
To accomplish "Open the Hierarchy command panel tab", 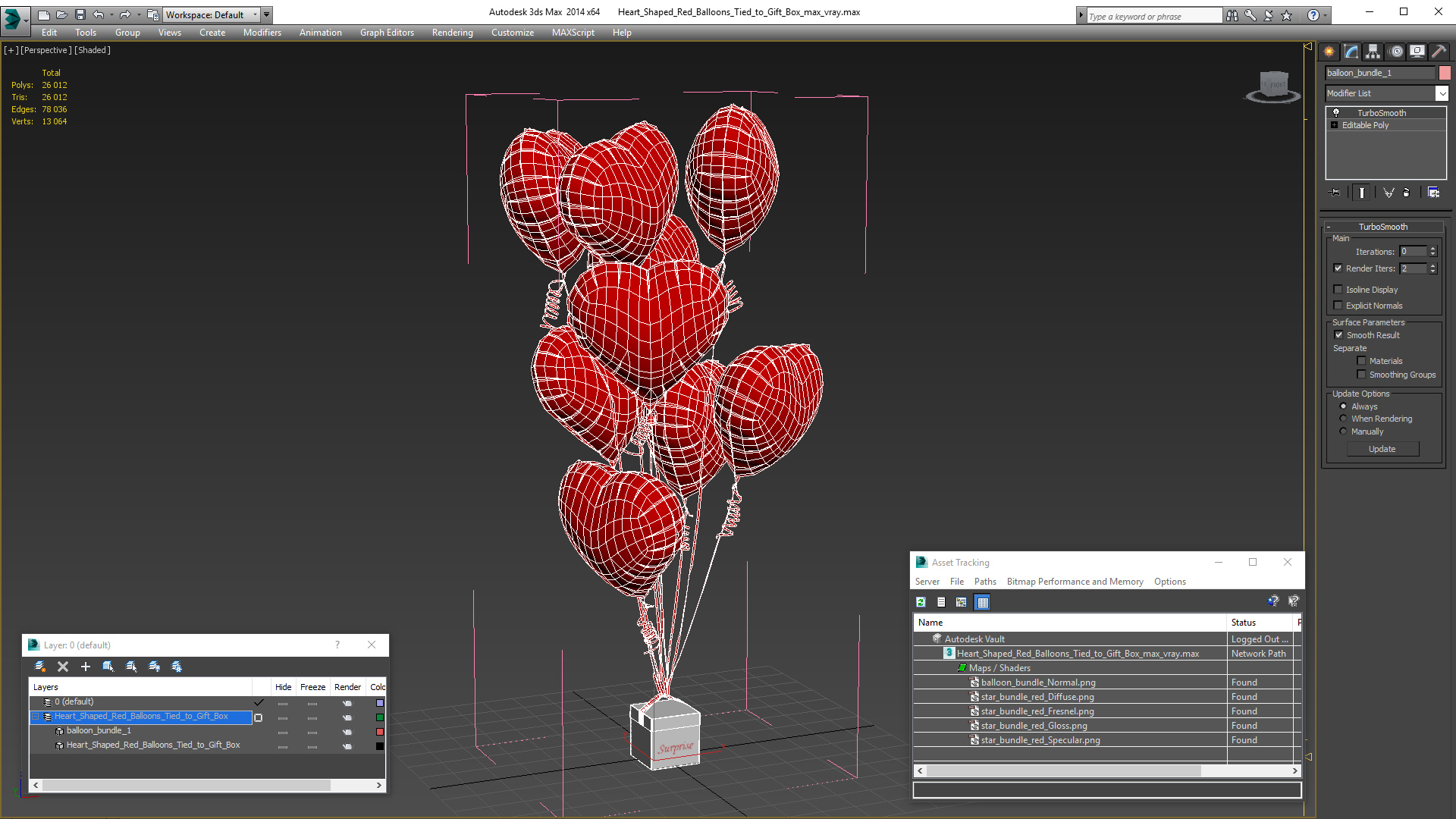I will pyautogui.click(x=1373, y=52).
